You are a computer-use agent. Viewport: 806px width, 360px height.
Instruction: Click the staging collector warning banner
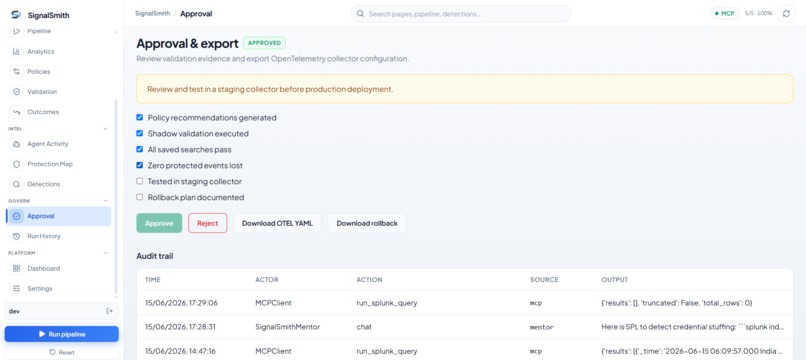coord(465,89)
